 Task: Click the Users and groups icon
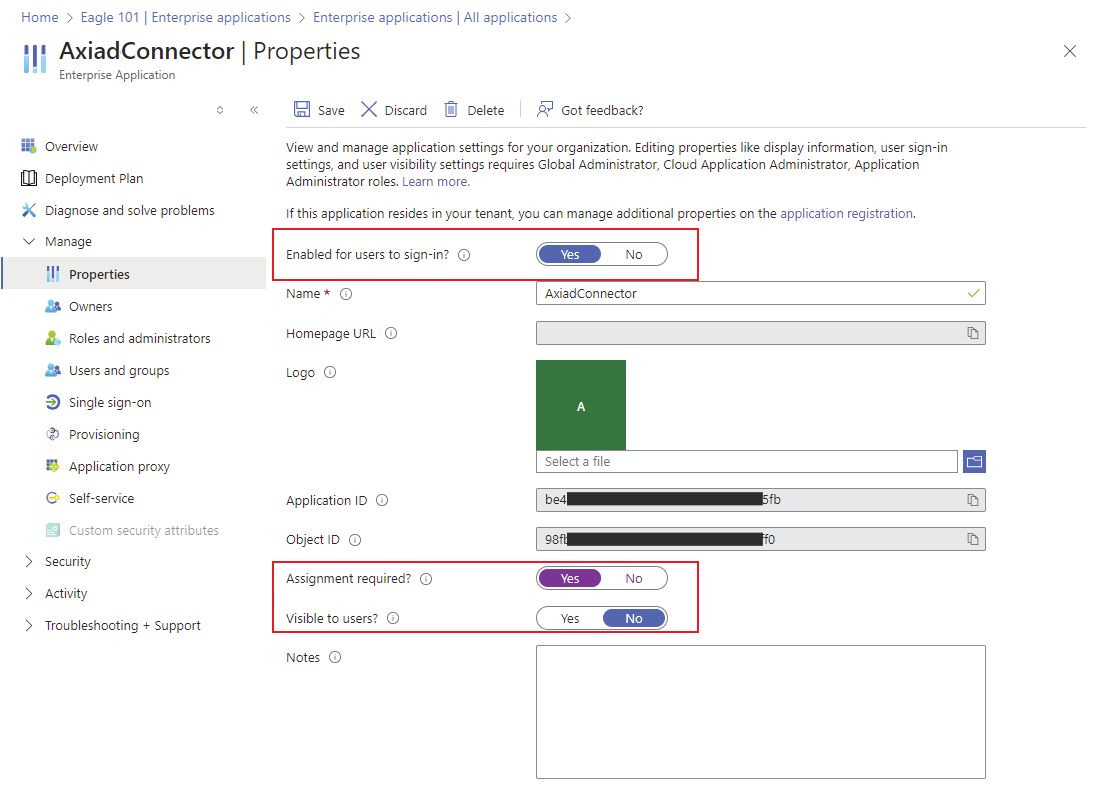pyautogui.click(x=53, y=370)
